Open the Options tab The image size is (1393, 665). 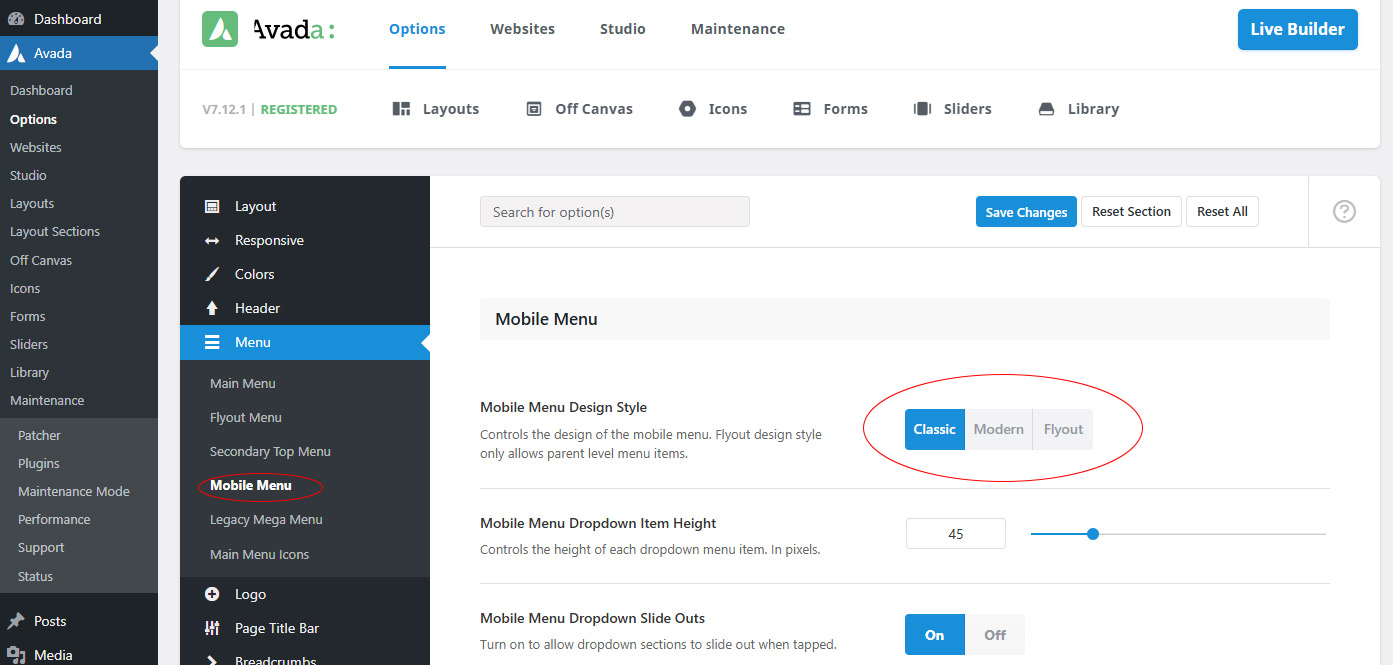click(x=417, y=29)
